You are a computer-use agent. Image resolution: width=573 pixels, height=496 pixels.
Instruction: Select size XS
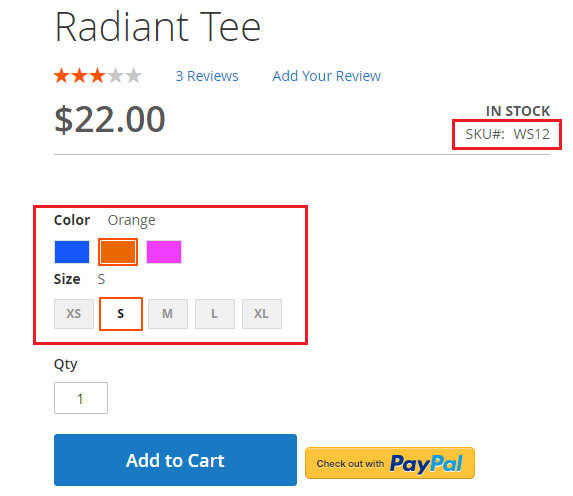(x=74, y=314)
